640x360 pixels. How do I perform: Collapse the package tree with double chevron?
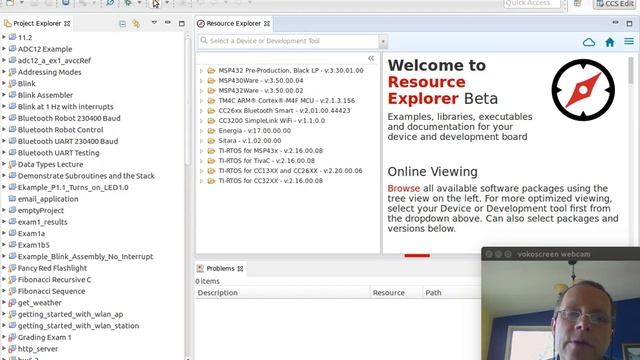tap(371, 58)
